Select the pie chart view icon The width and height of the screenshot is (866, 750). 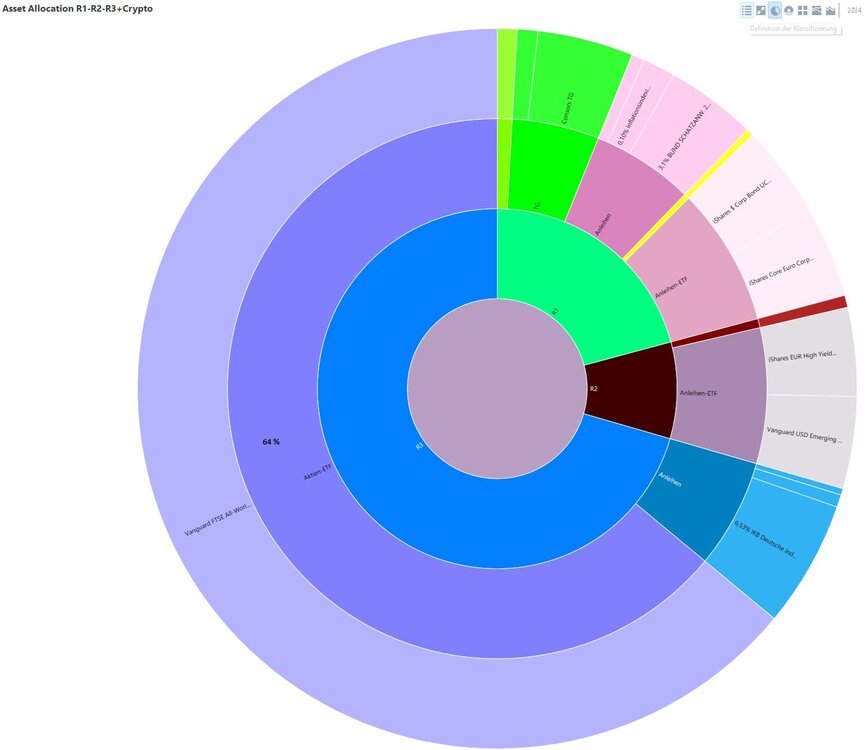[x=775, y=10]
